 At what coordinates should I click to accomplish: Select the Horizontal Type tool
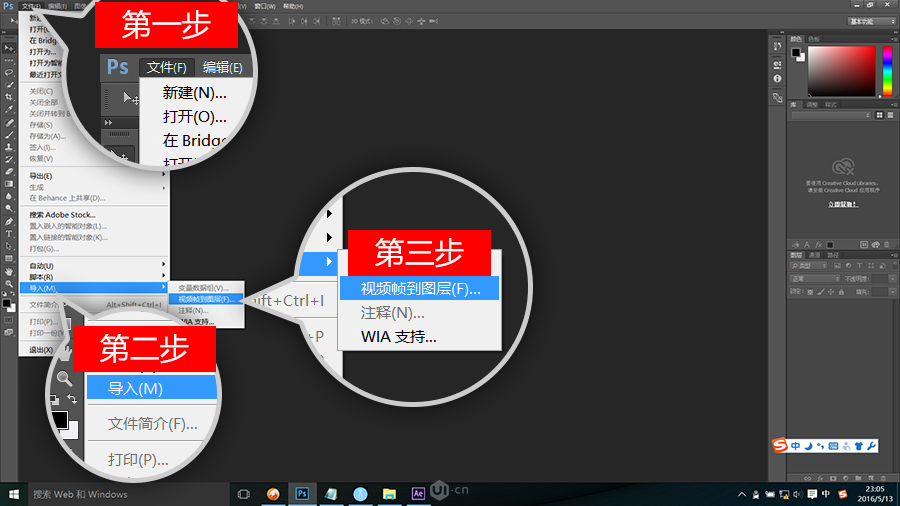(9, 233)
